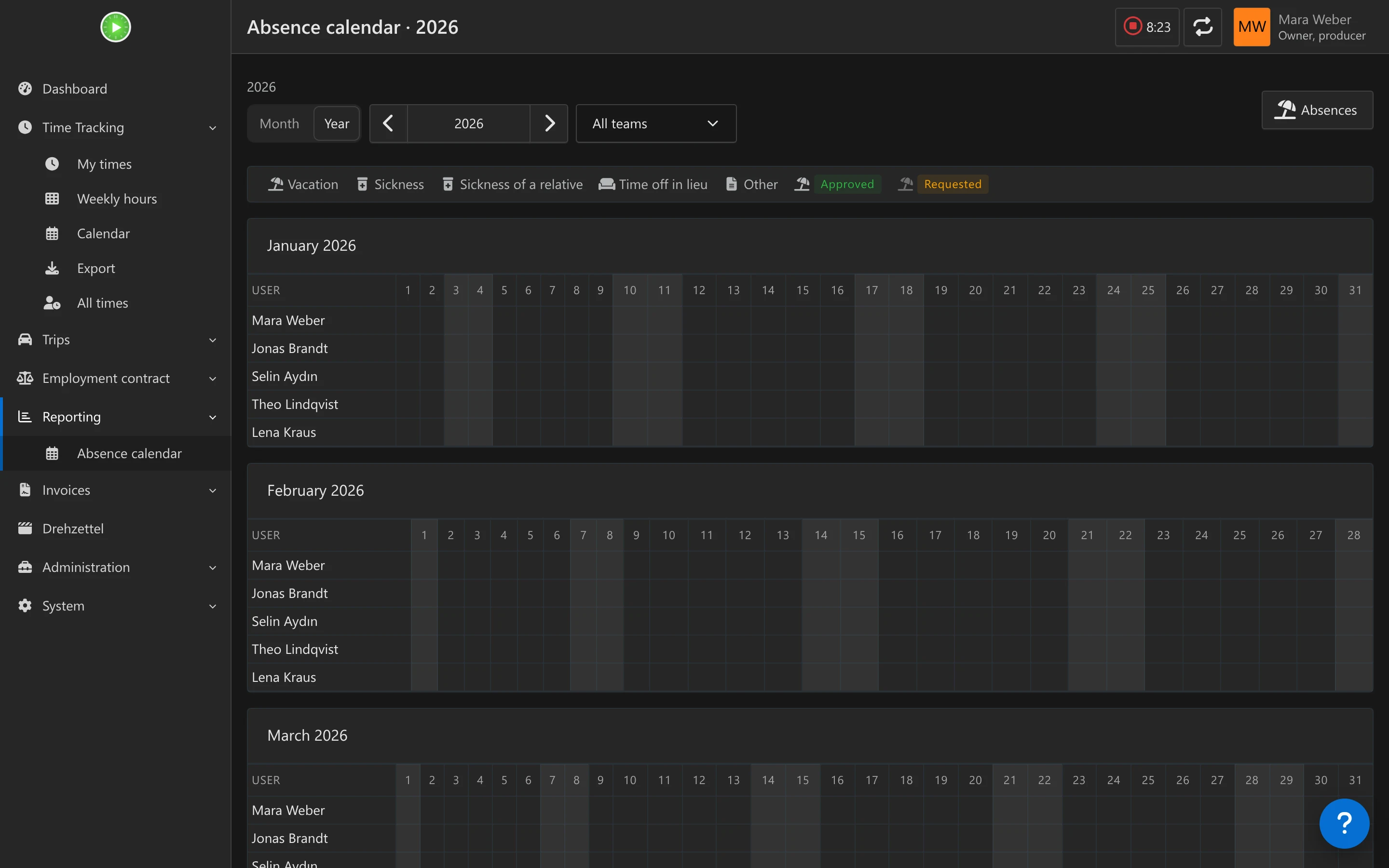Click the February 2026 heading
Screen dimensions: 1389x868
pyautogui.click(x=315, y=490)
